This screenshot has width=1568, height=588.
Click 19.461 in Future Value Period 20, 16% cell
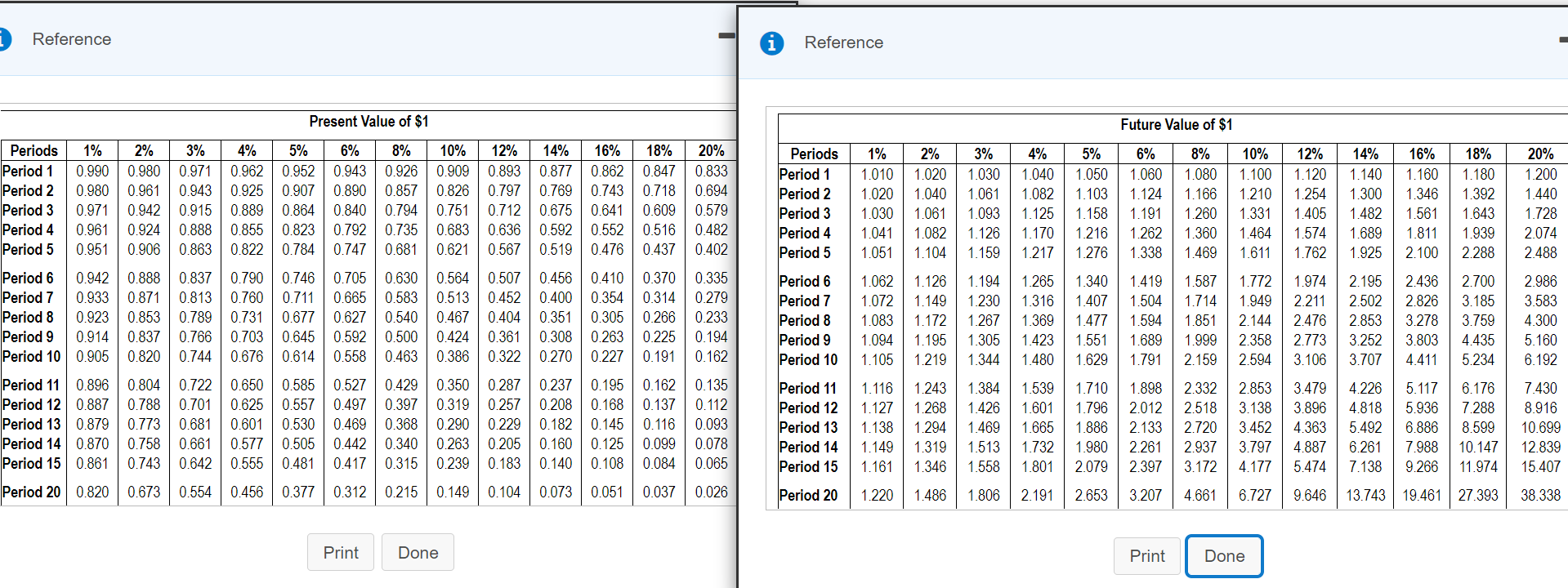pyautogui.click(x=1422, y=495)
